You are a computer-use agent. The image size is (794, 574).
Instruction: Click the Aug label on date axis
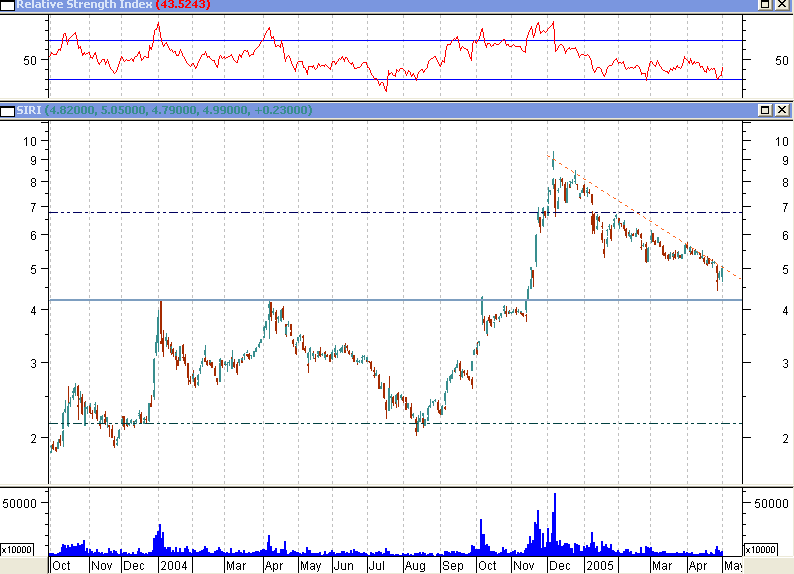[415, 565]
